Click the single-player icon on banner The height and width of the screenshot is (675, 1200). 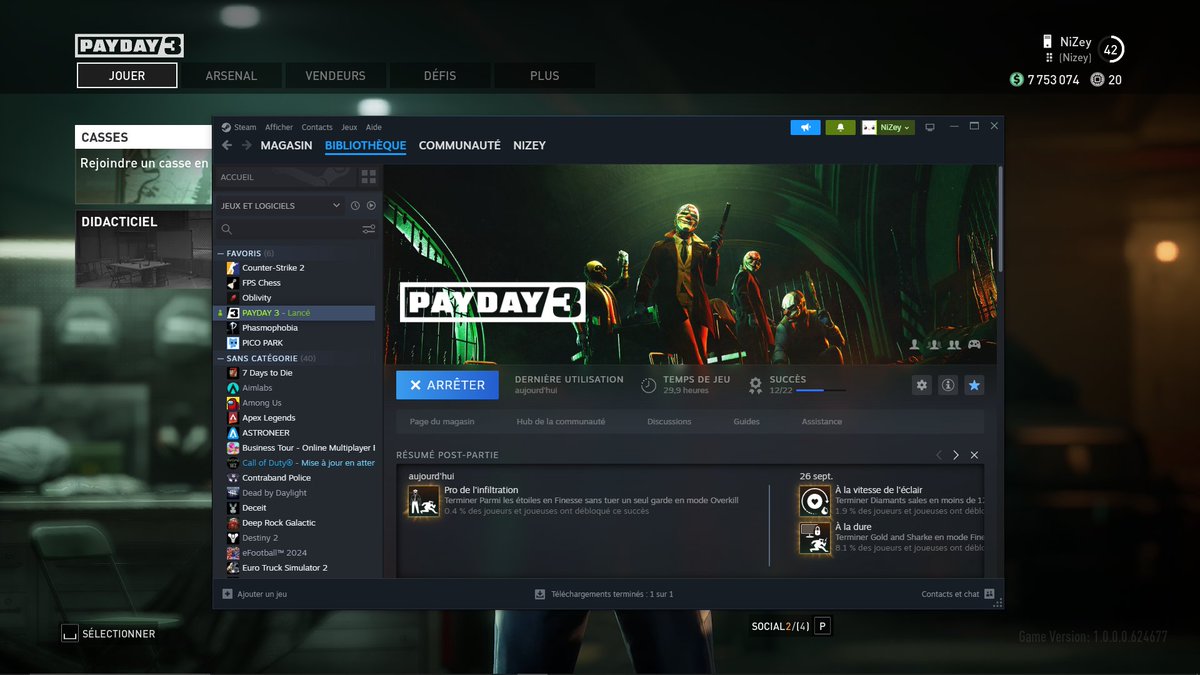coord(915,345)
